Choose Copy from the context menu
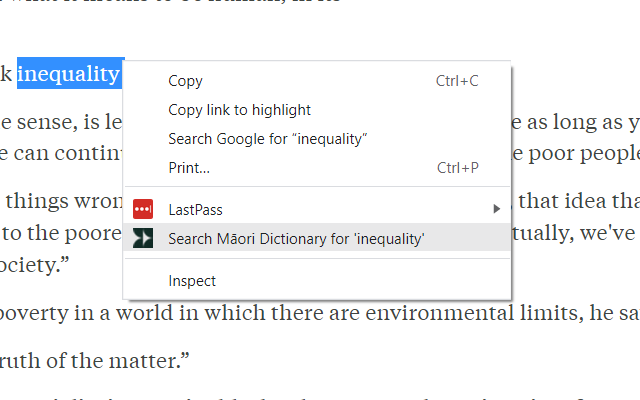 tap(185, 81)
